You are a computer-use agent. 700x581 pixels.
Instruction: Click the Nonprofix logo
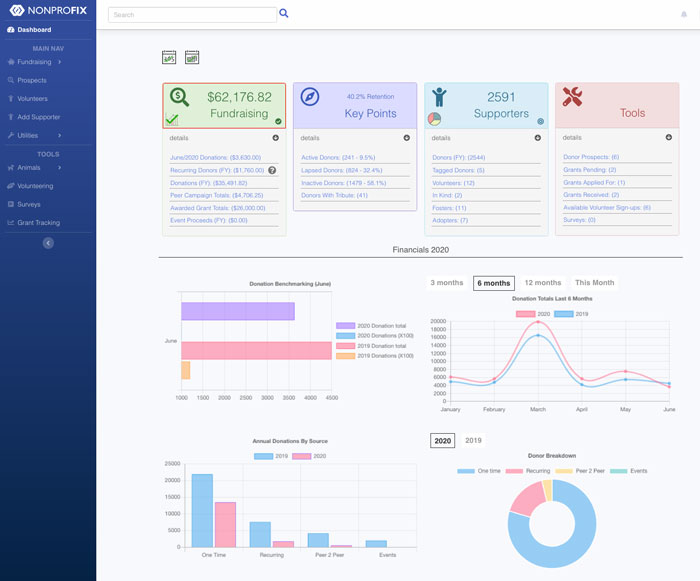click(48, 10)
